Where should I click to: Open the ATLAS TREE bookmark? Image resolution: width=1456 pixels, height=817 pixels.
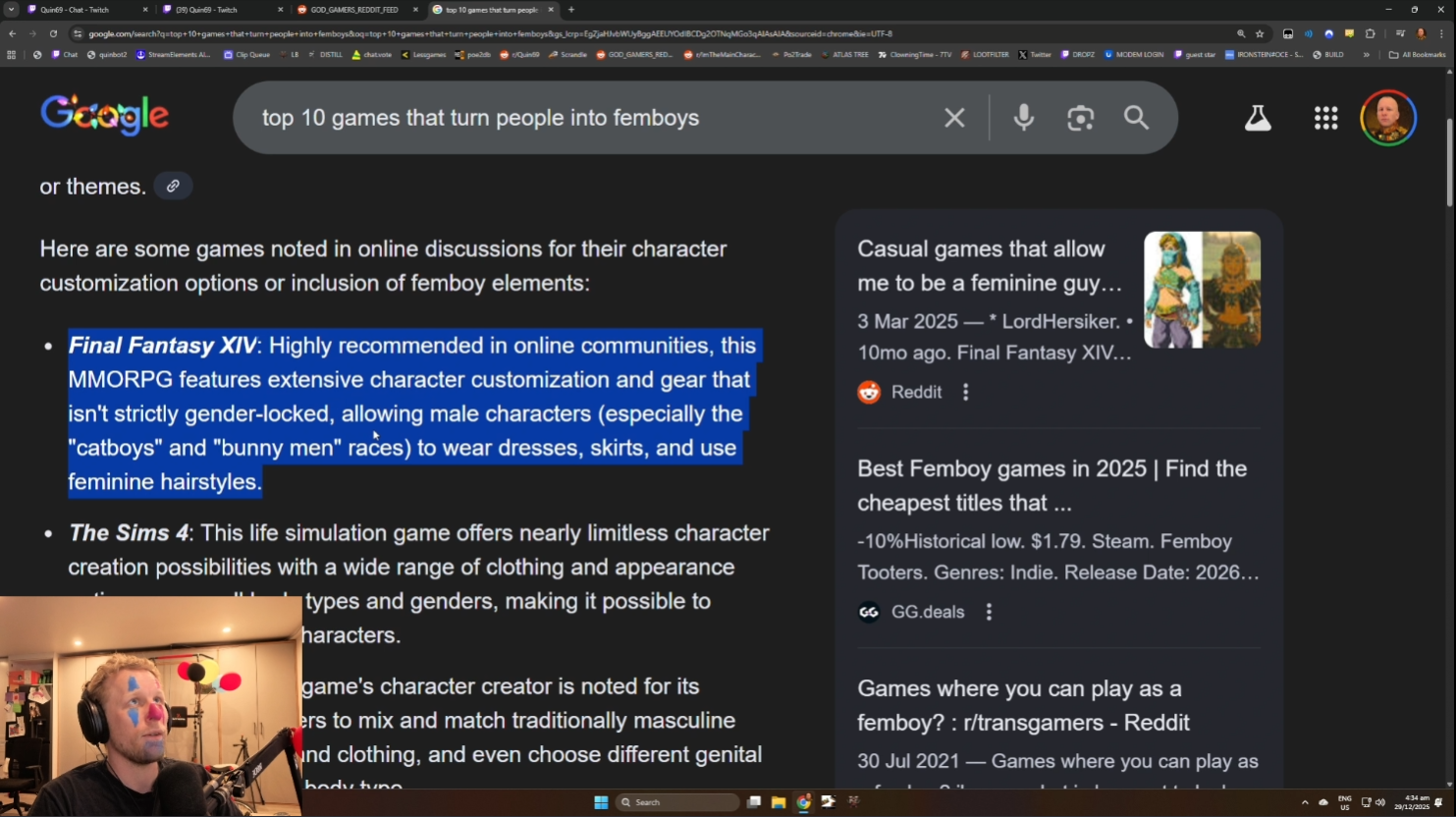tap(845, 55)
